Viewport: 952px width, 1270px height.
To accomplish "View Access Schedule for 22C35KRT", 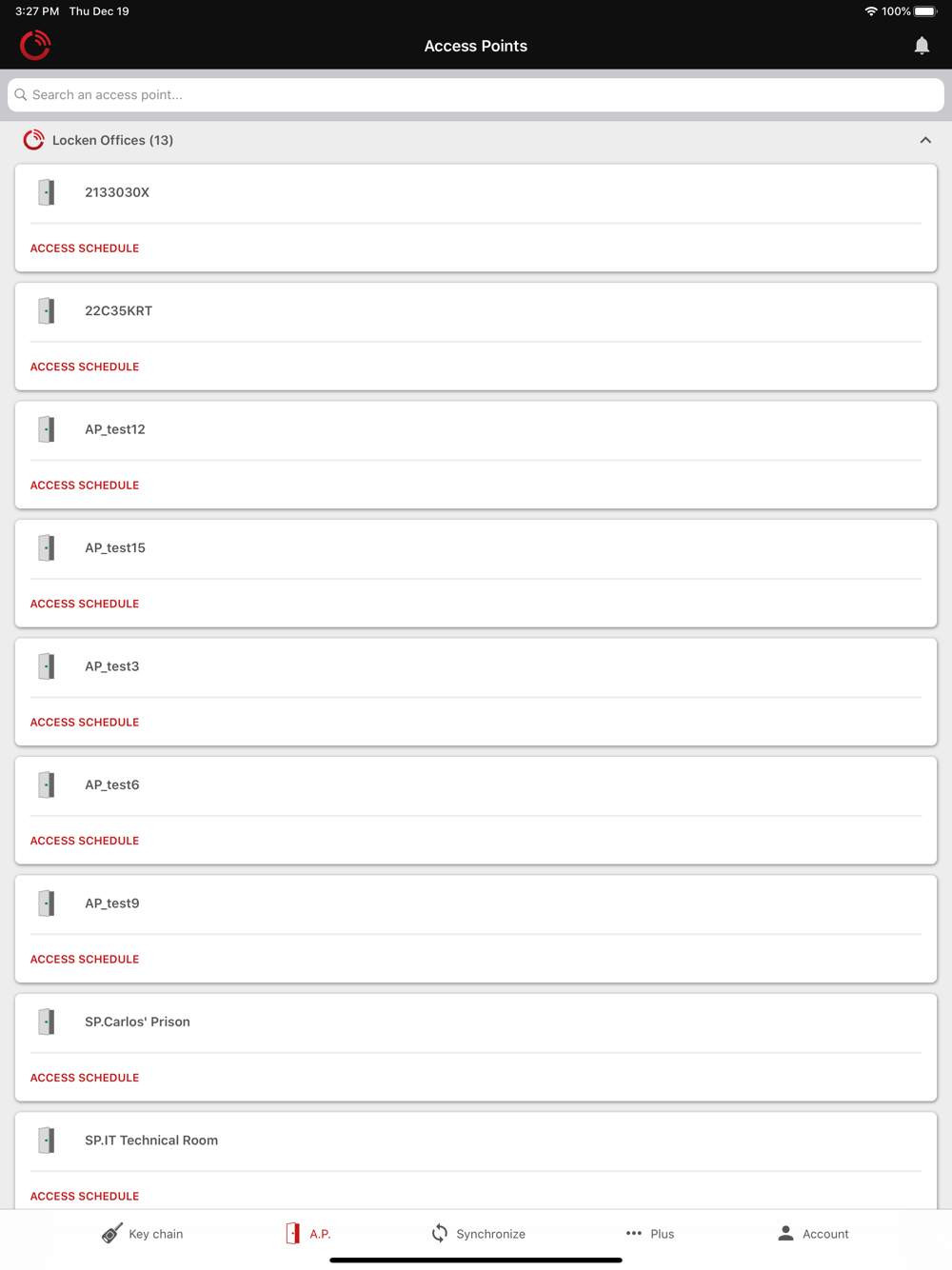I will pos(85,367).
